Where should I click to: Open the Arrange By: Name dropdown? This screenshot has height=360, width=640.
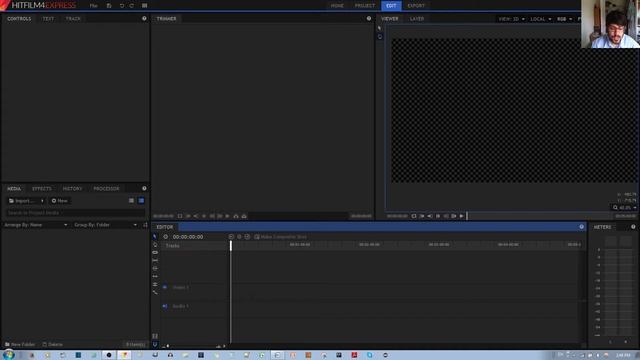[x=36, y=225]
